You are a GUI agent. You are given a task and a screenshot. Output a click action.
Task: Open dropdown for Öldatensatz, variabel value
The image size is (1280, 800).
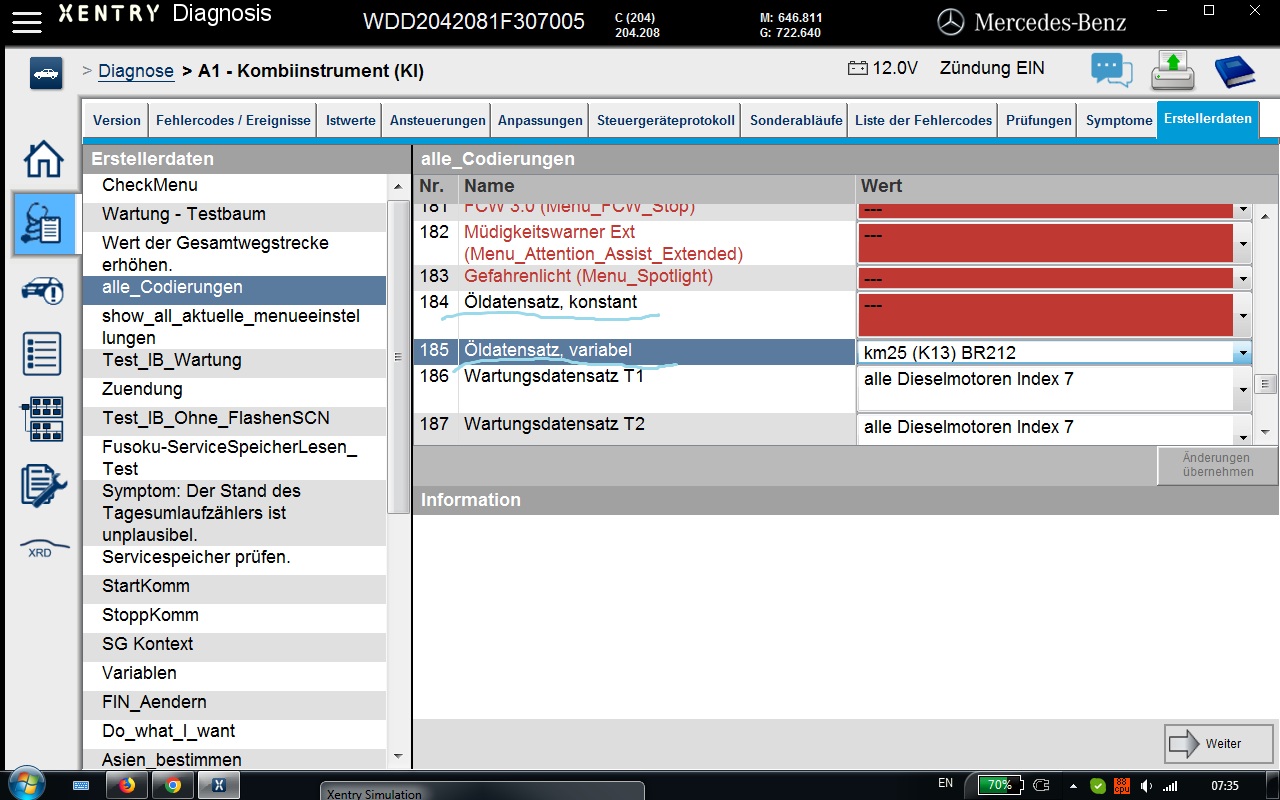(1242, 352)
